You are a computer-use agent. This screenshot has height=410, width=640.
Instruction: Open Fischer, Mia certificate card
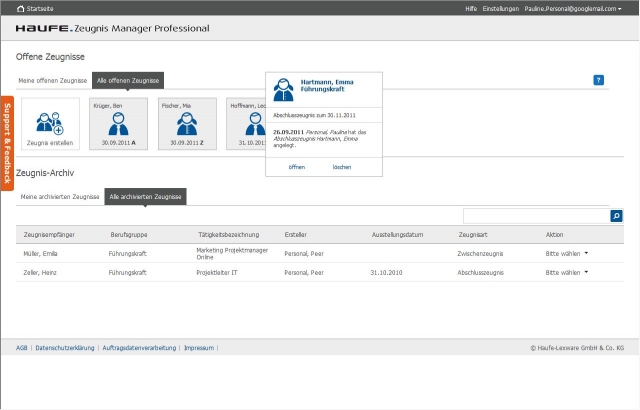tap(186, 124)
